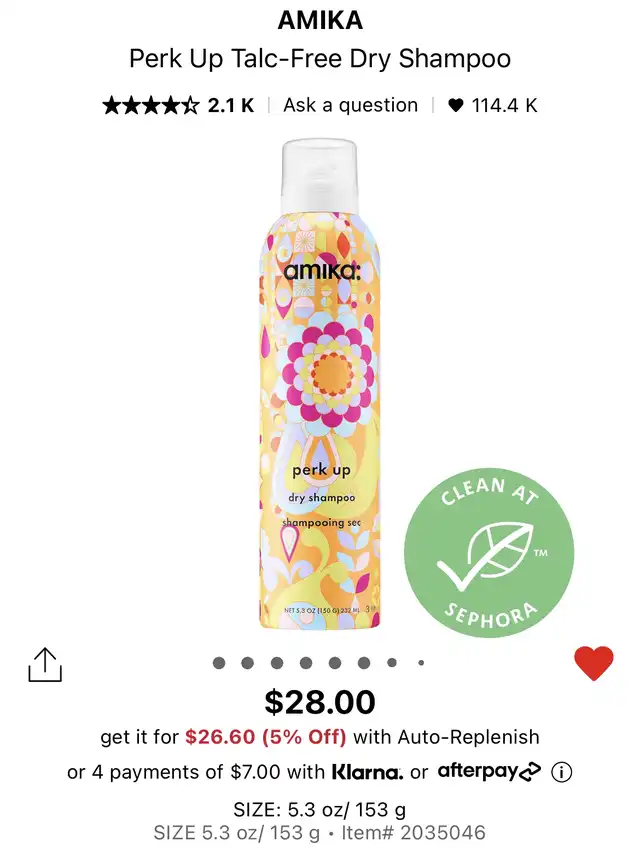Select the last tiny carousel dot
The height and width of the screenshot is (853, 640).
tap(421, 663)
